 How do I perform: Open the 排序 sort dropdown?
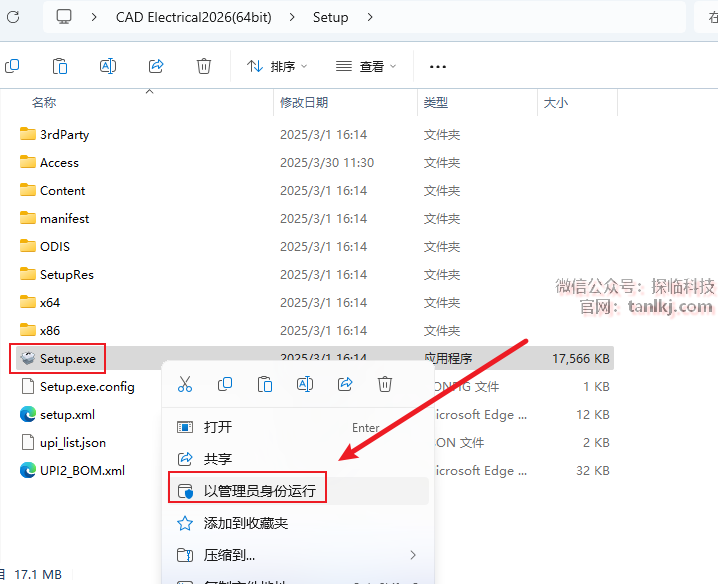[277, 66]
